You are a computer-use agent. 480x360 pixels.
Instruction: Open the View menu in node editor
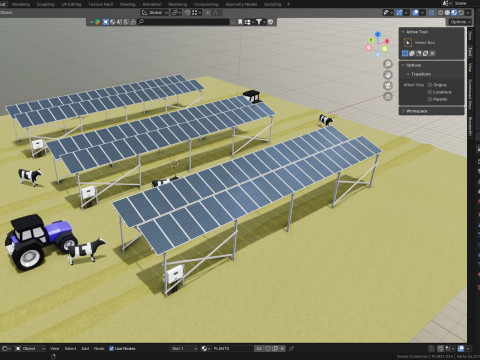54,348
